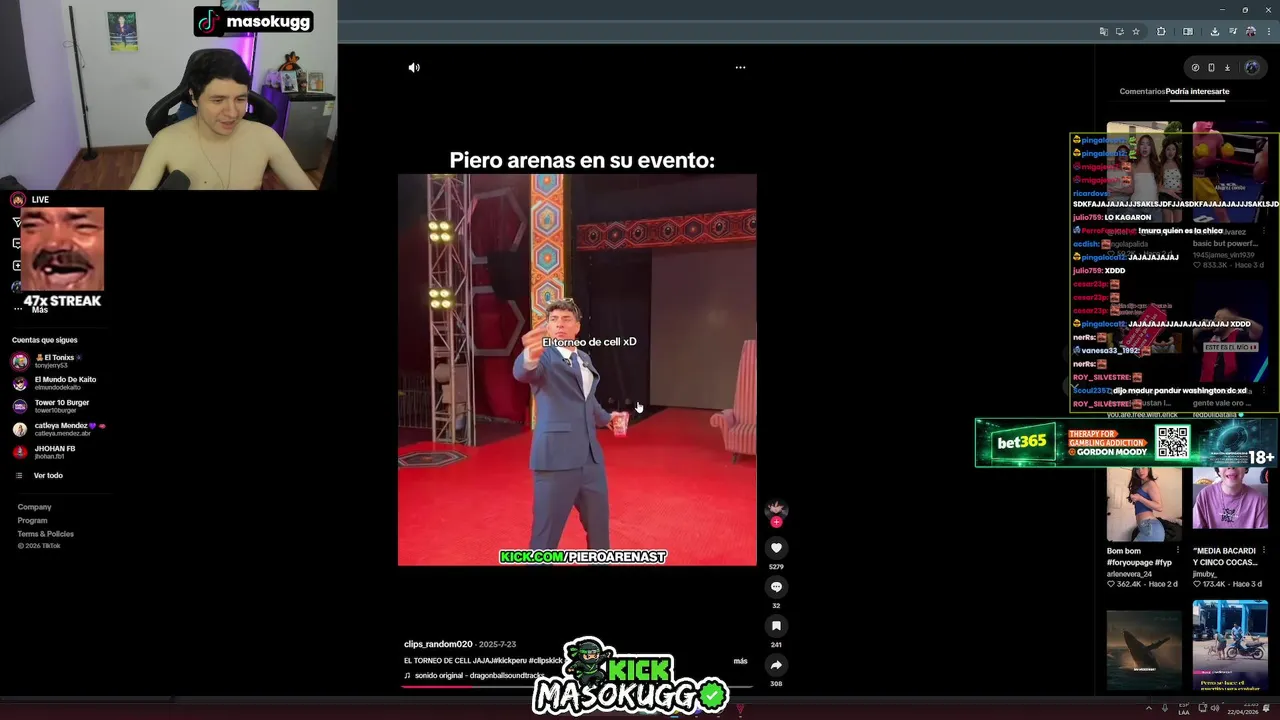The image size is (1280, 720).
Task: Switch the ESP keyboard language indicator
Action: point(1184,708)
